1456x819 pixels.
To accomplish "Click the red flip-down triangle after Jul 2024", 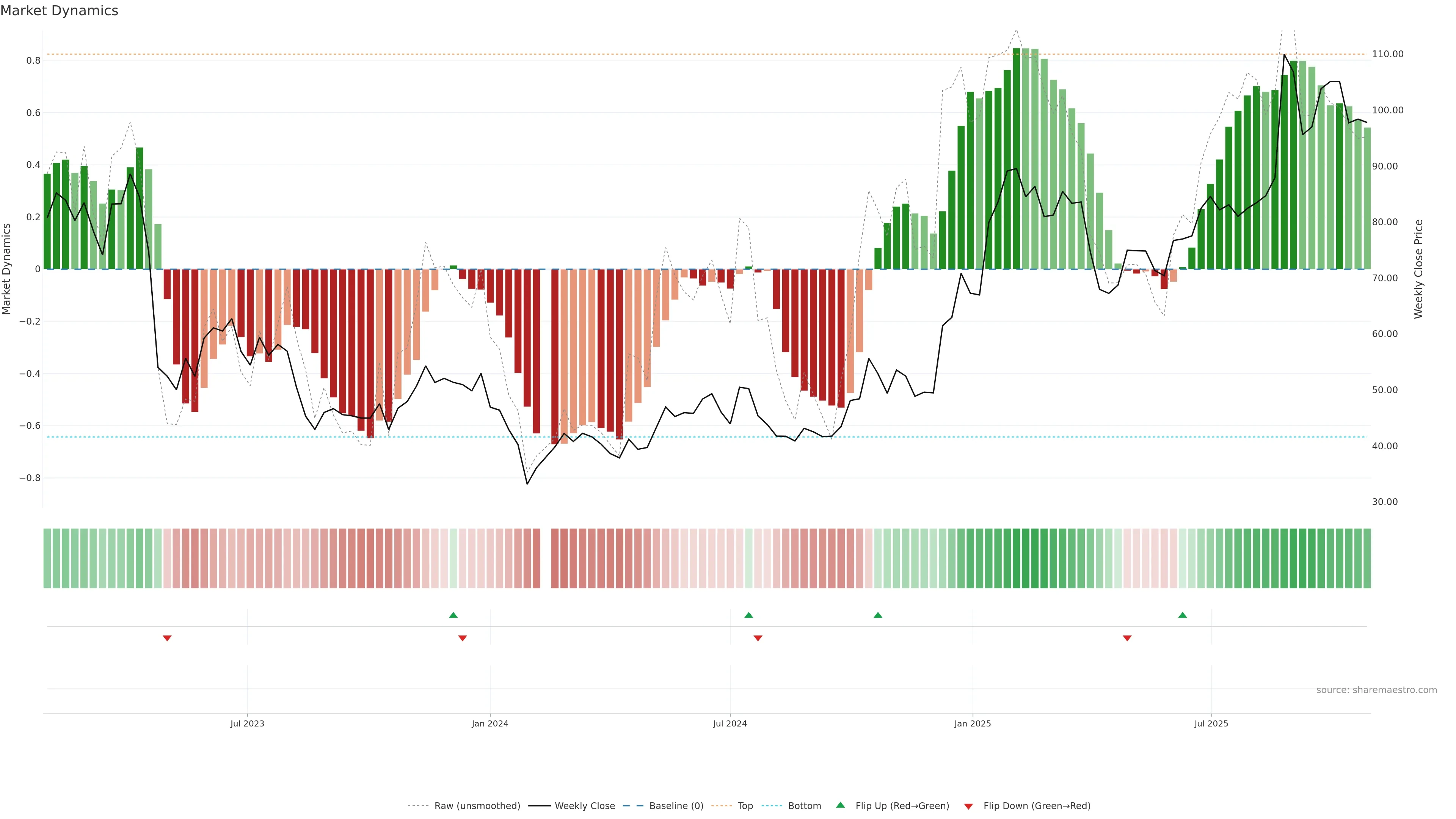I will point(758,638).
